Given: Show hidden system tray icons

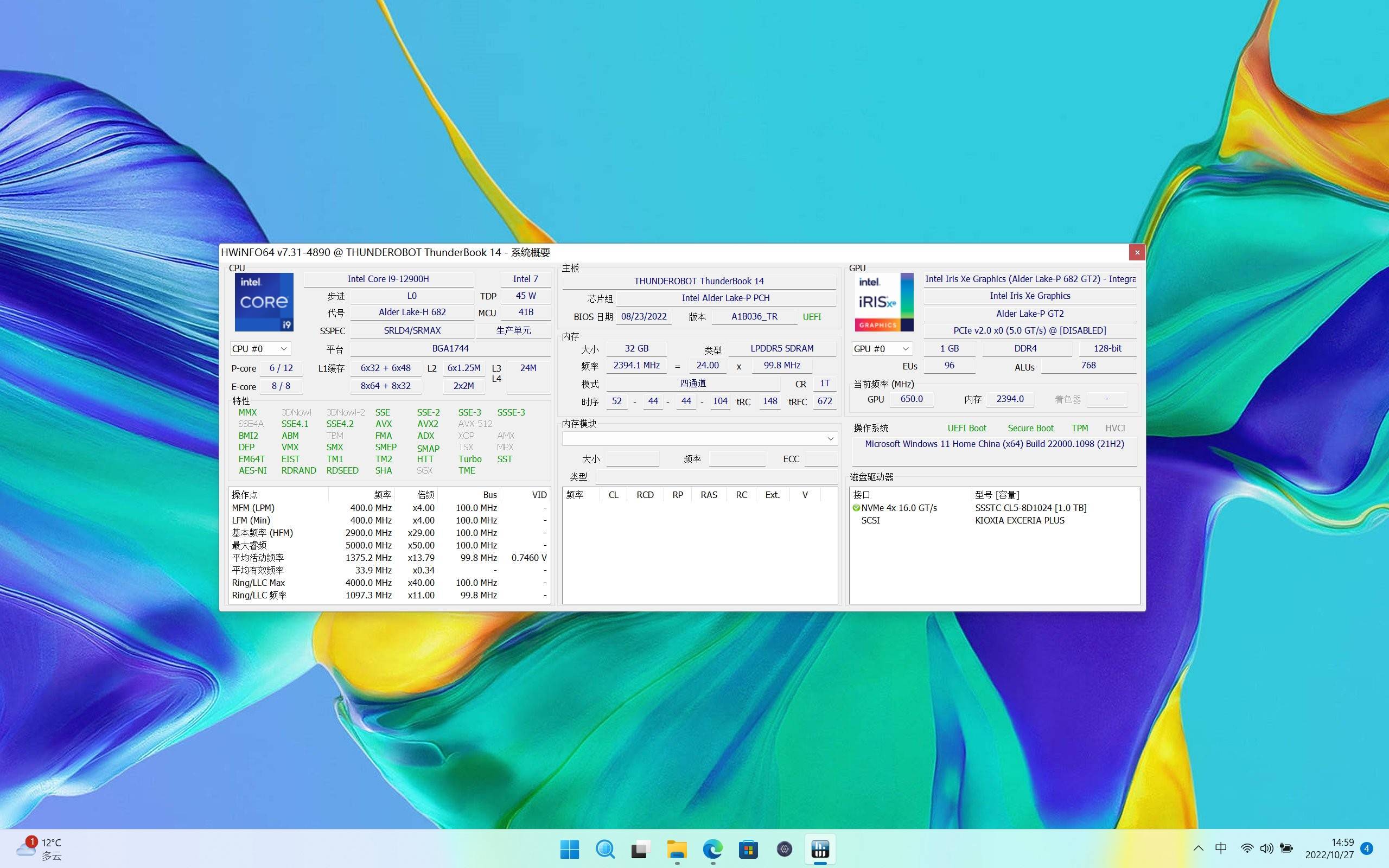Looking at the screenshot, I should pyautogui.click(x=1198, y=848).
